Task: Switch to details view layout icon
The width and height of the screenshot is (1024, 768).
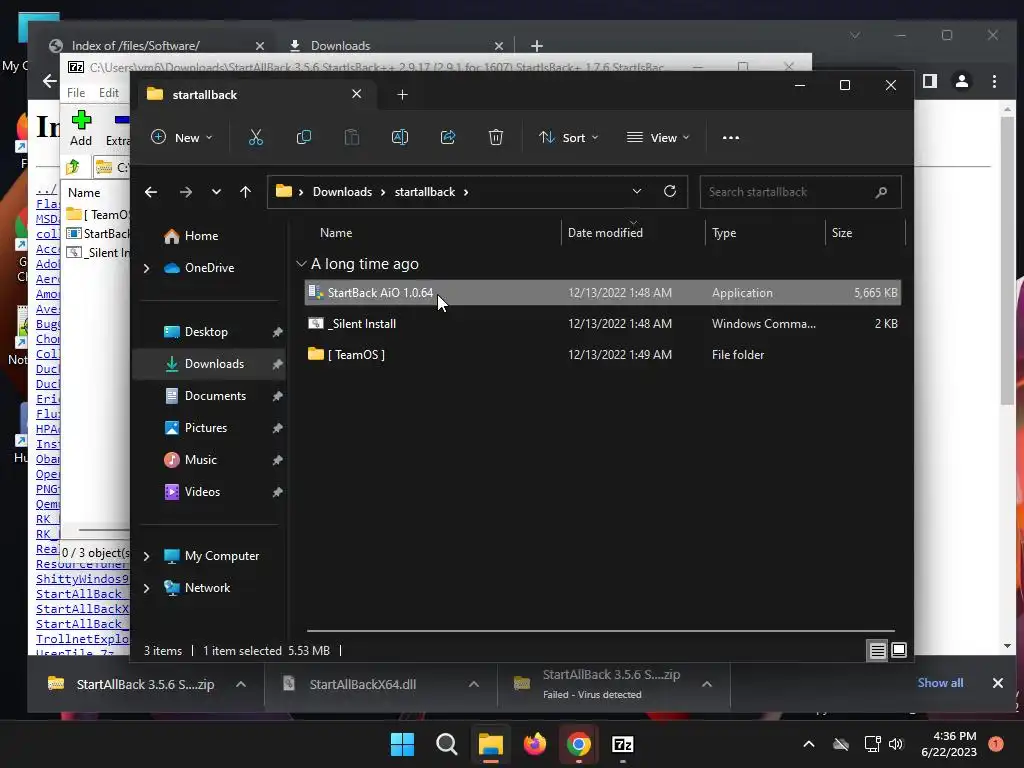Action: pyautogui.click(x=877, y=650)
